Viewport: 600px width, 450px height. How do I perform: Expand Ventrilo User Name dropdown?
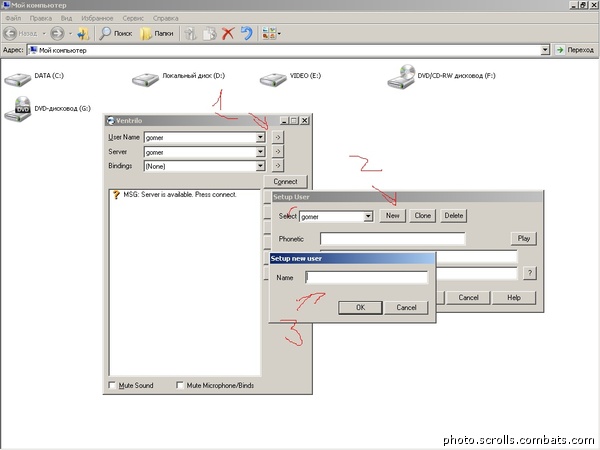pyautogui.click(x=260, y=137)
